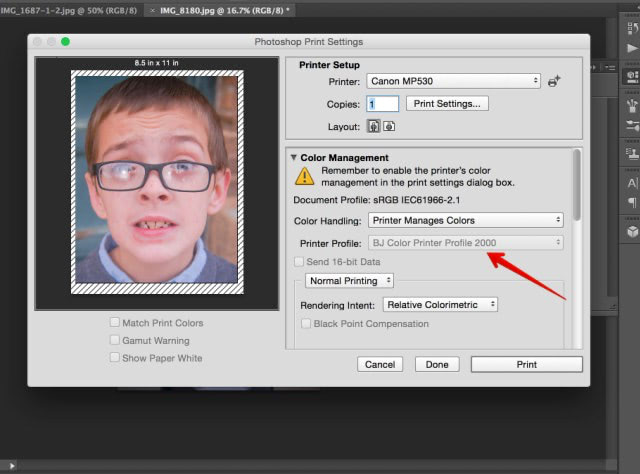Open Rendering Intent dropdown
The height and width of the screenshot is (474, 640).
pos(440,305)
